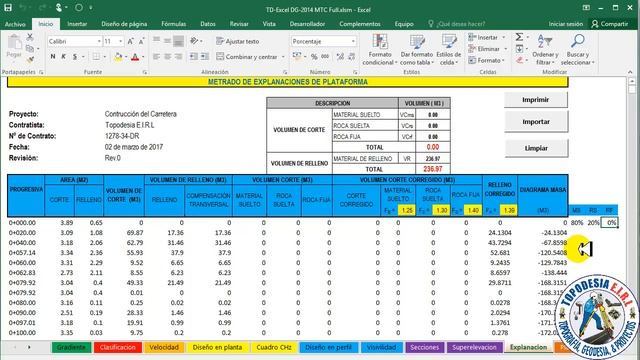Viewport: 640px width, 360px height.
Task: Open the touch/mouse mode quick access button
Action: pos(59,7)
